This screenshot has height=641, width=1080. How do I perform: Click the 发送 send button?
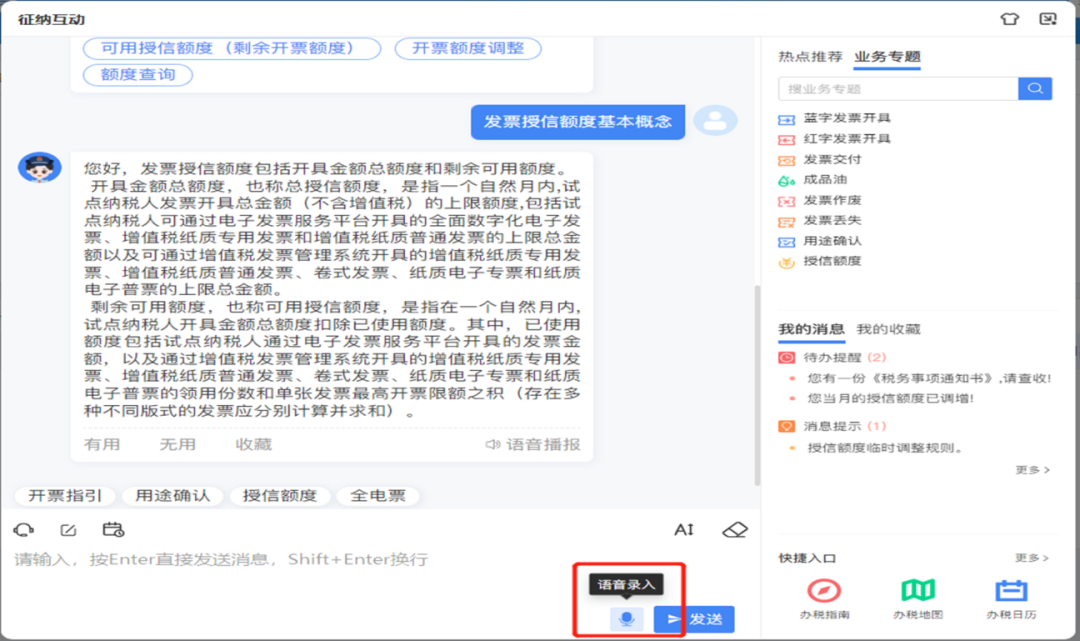(x=694, y=619)
